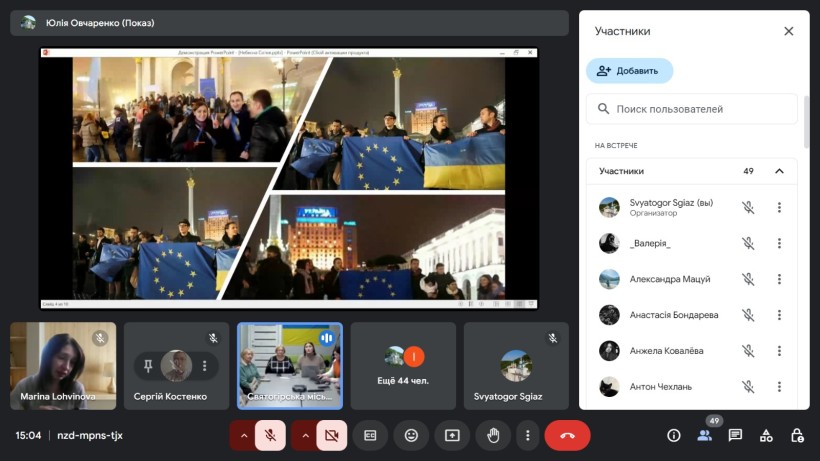The height and width of the screenshot is (461, 820).
Task: Open the chat with everyone icon
Action: (735, 435)
